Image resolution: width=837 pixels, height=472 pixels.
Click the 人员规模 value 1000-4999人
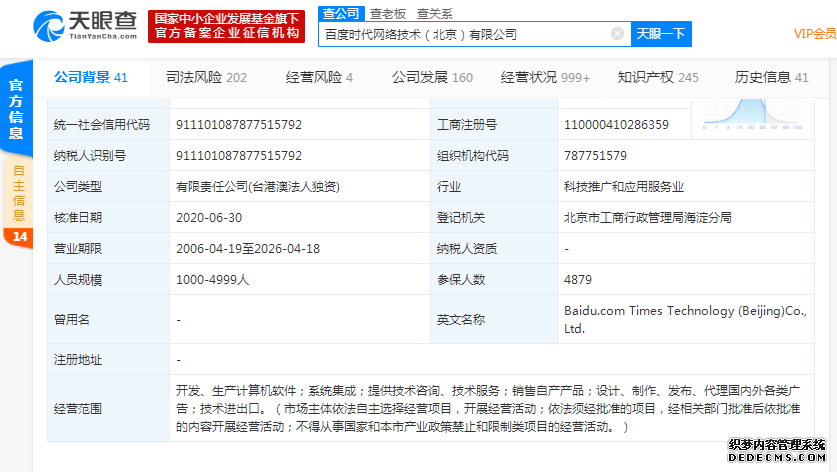pos(212,280)
